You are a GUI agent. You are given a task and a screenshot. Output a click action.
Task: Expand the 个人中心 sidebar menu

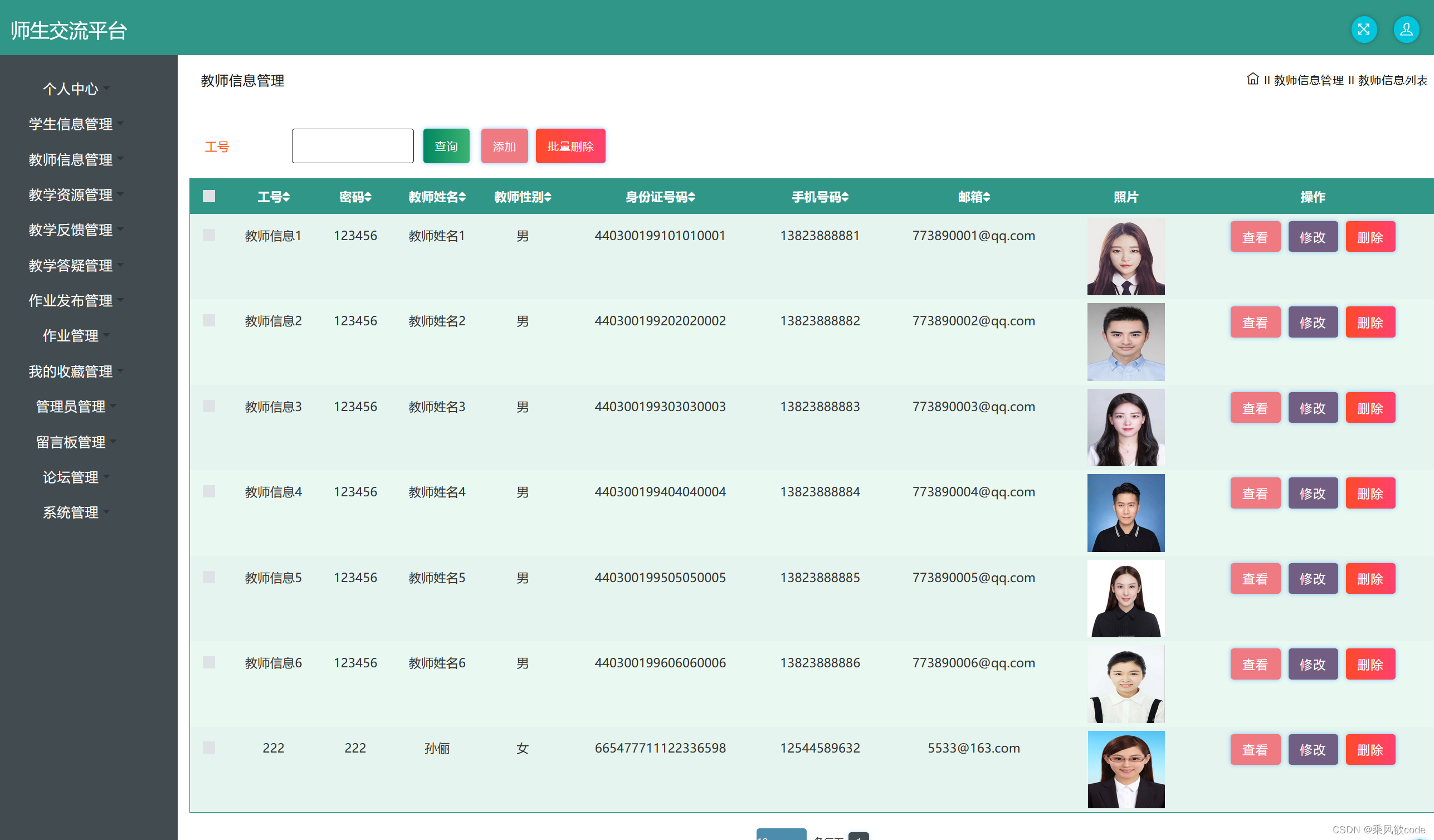point(71,89)
